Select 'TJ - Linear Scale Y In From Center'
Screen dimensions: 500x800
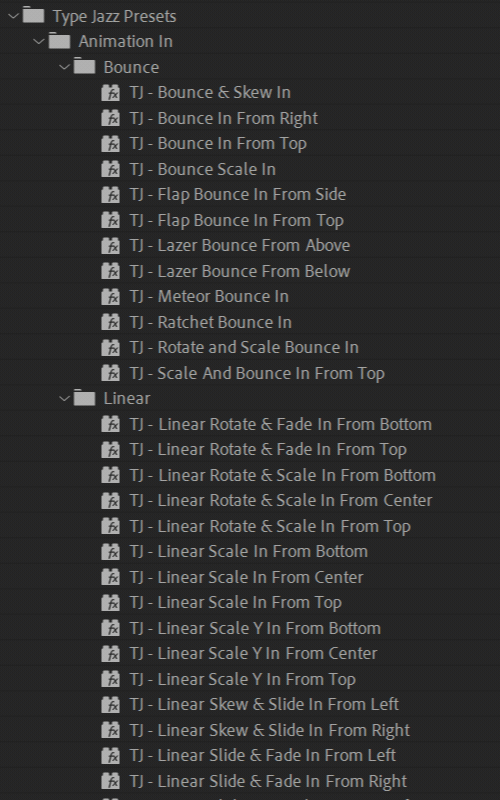click(254, 654)
